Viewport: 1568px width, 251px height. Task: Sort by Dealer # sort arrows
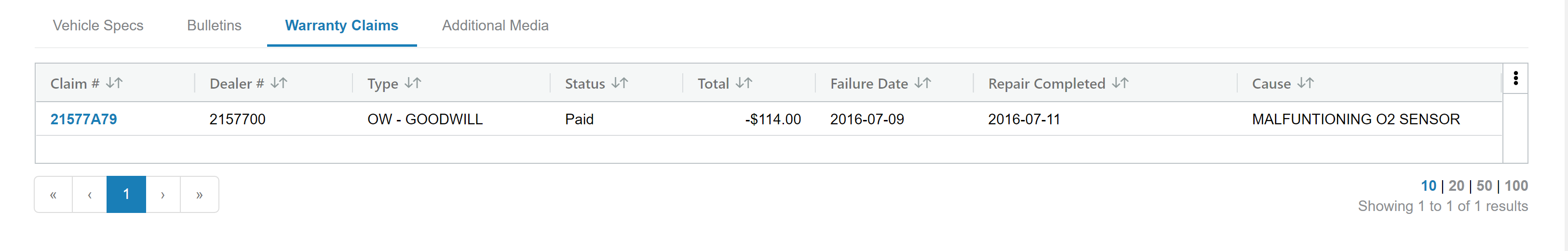pos(279,83)
